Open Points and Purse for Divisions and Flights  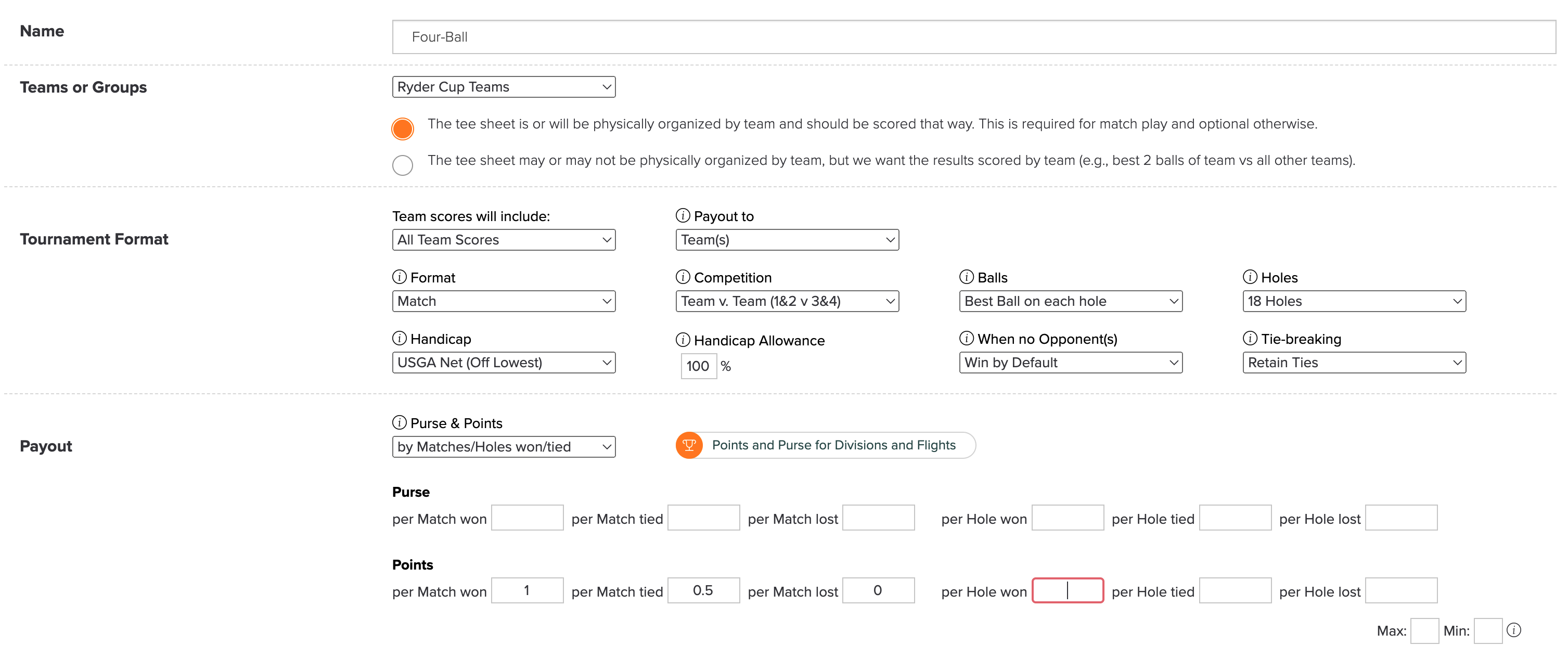coord(826,445)
